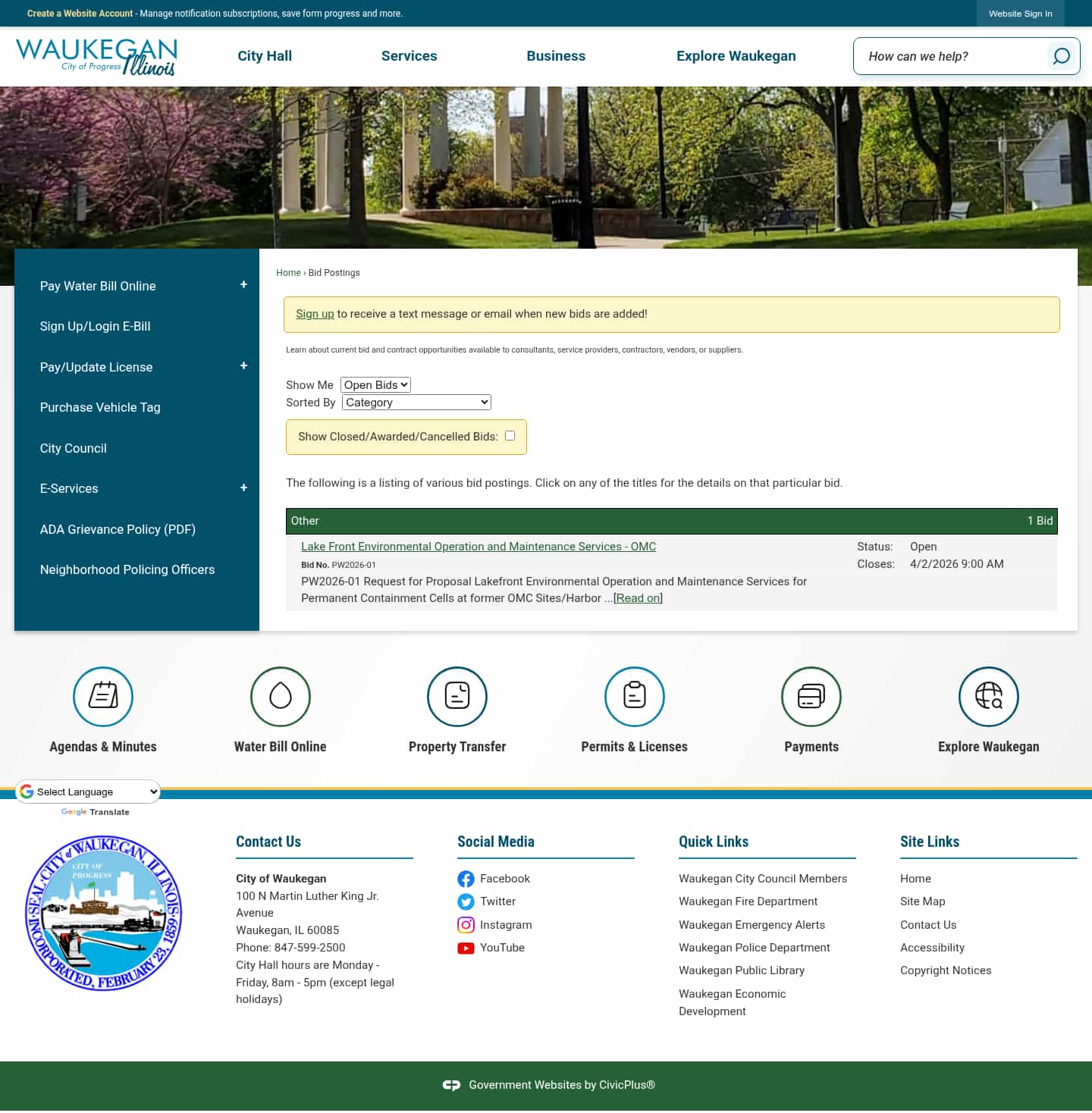The height and width of the screenshot is (1113, 1092).
Task: Expand the E-Services sidebar section
Action: click(x=243, y=488)
